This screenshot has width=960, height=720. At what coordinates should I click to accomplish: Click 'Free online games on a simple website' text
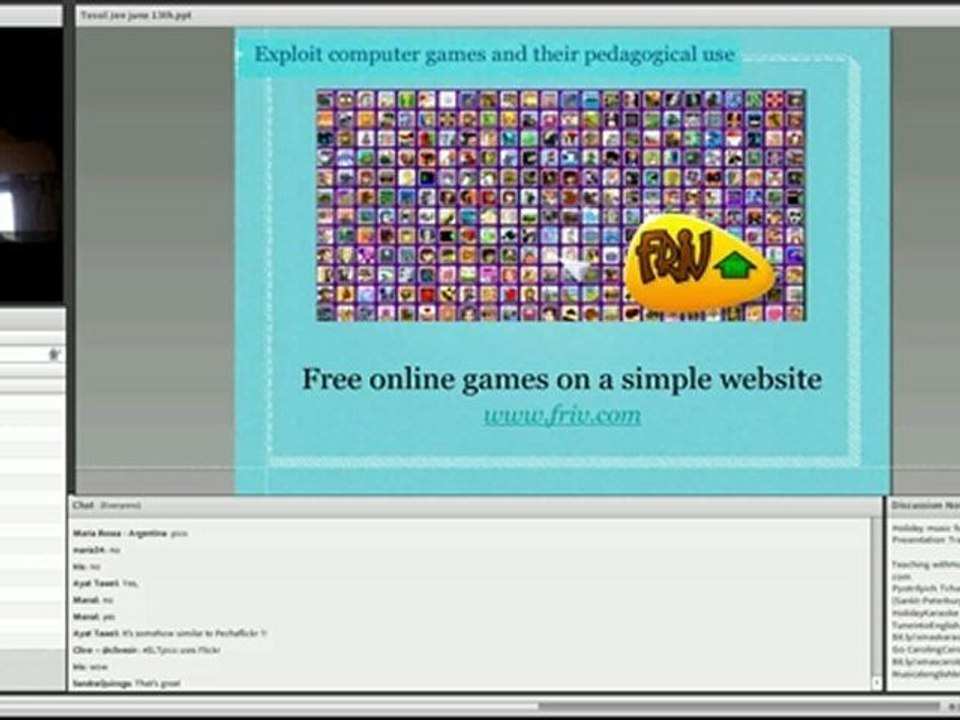(x=561, y=380)
